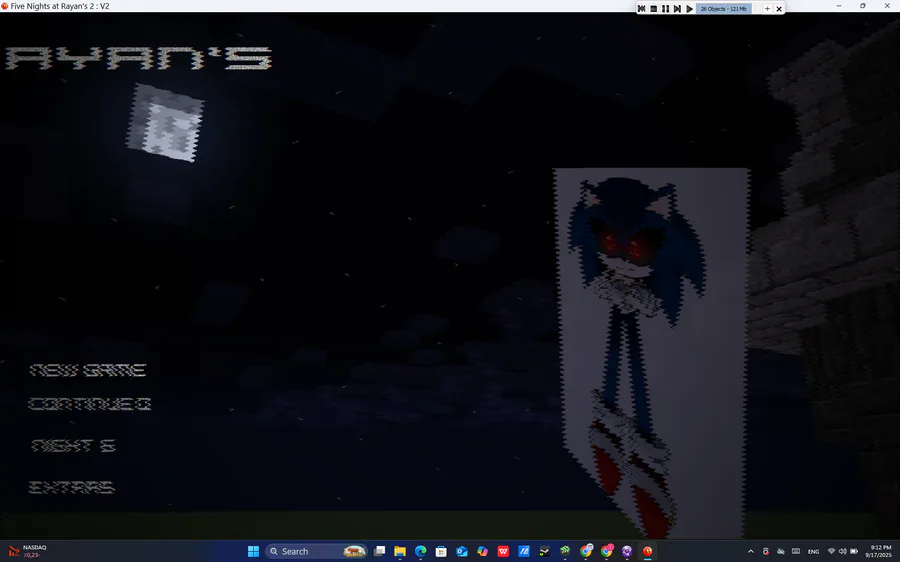
Task: Open the Windows Start menu
Action: pyautogui.click(x=253, y=551)
